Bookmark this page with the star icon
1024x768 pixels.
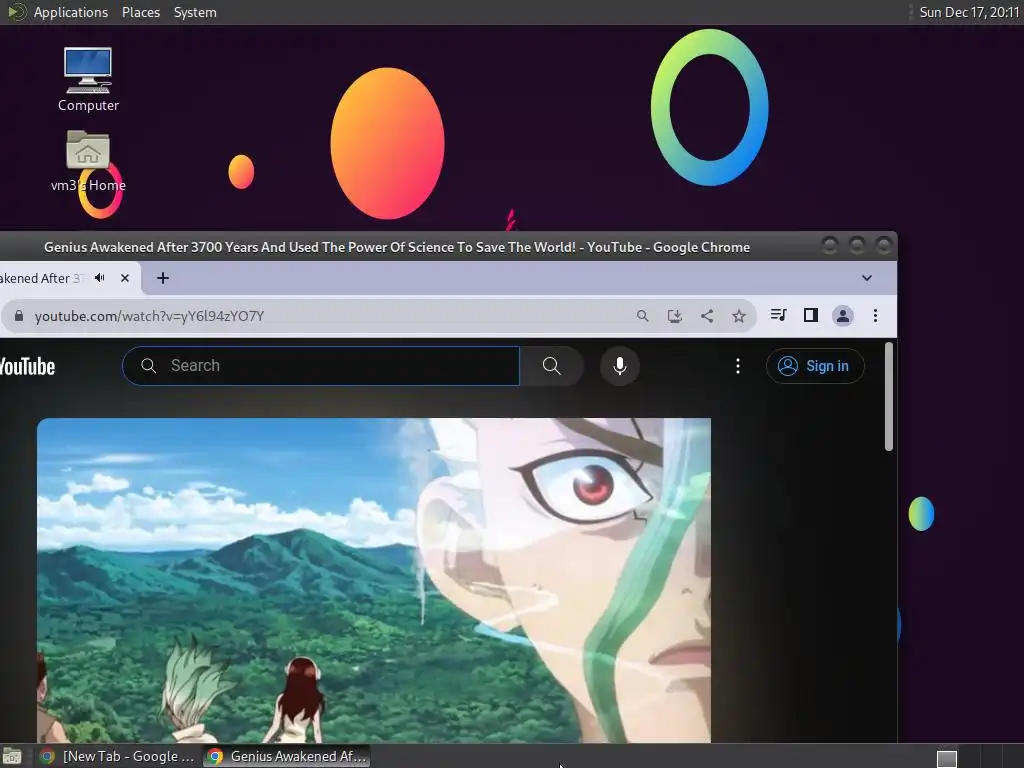click(x=739, y=316)
